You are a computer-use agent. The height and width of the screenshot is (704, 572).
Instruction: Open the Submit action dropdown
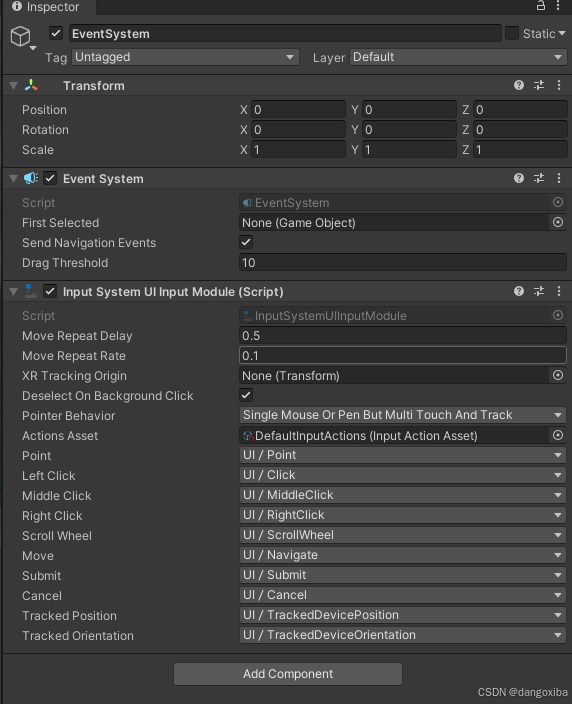click(403, 575)
